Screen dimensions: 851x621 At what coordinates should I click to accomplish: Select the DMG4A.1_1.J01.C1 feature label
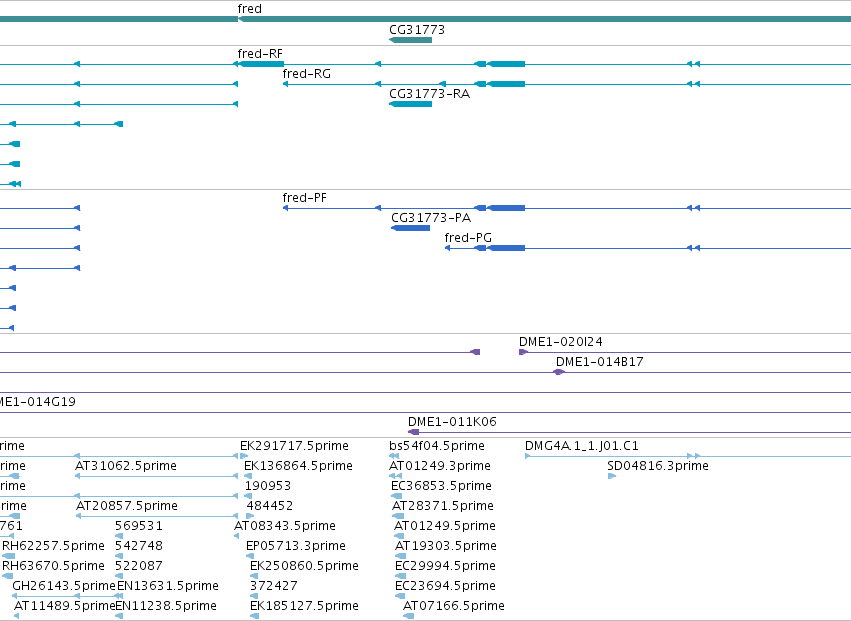click(x=582, y=446)
